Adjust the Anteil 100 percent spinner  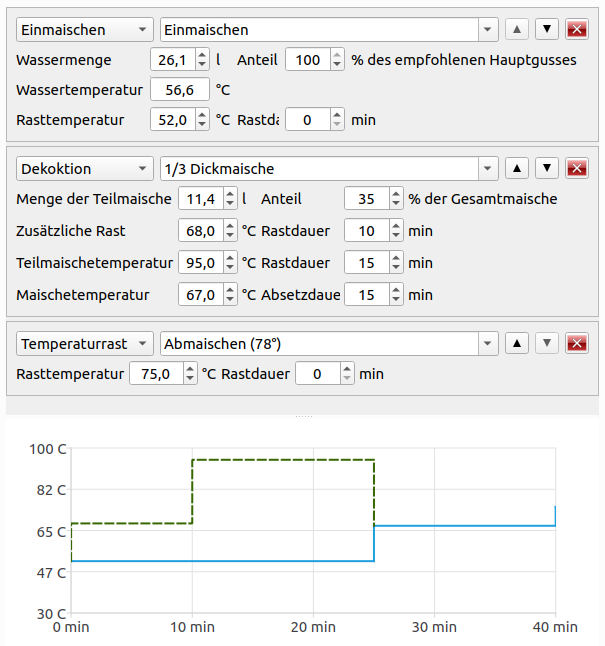click(336, 60)
